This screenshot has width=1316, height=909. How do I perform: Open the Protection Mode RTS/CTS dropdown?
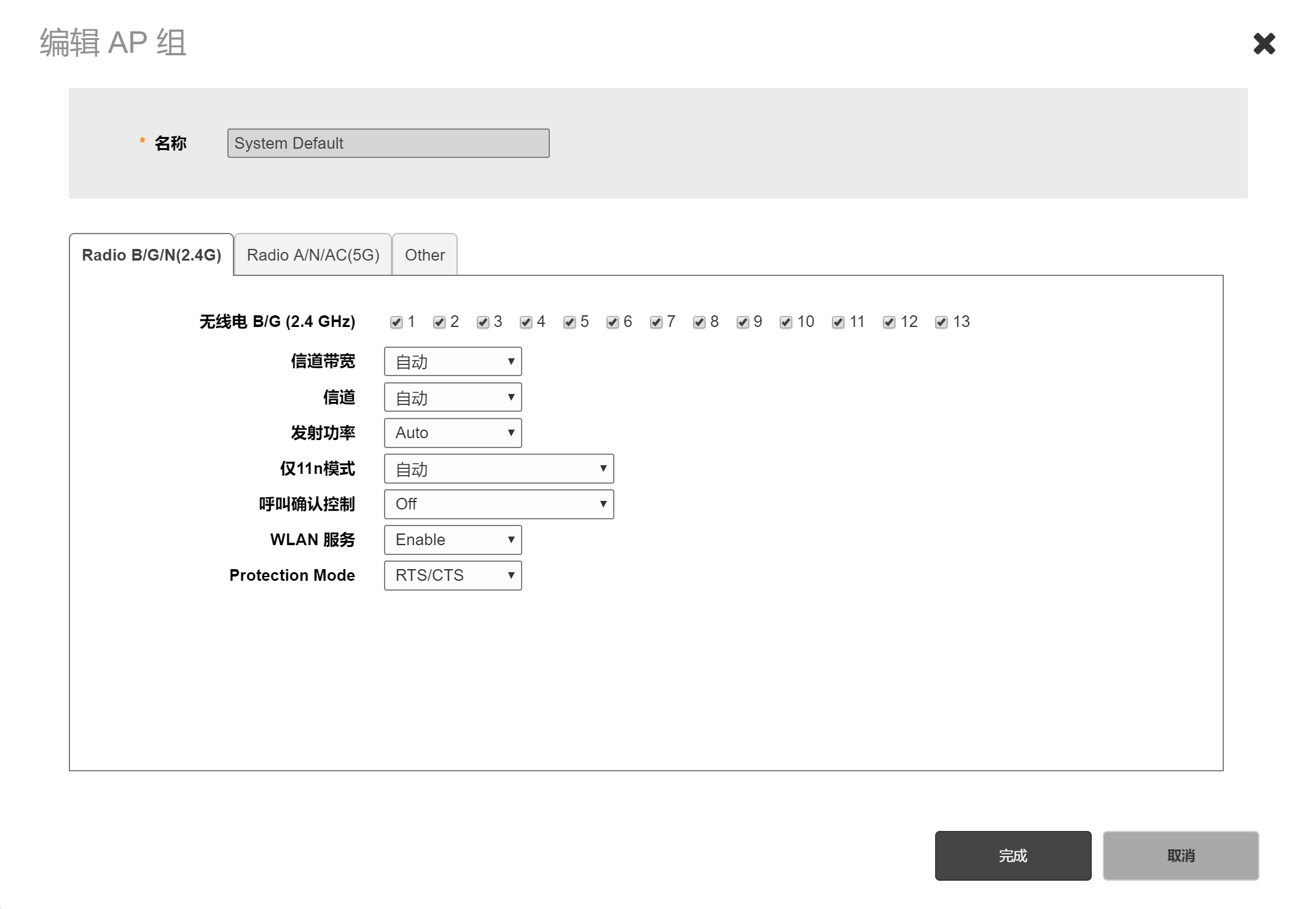coord(453,575)
